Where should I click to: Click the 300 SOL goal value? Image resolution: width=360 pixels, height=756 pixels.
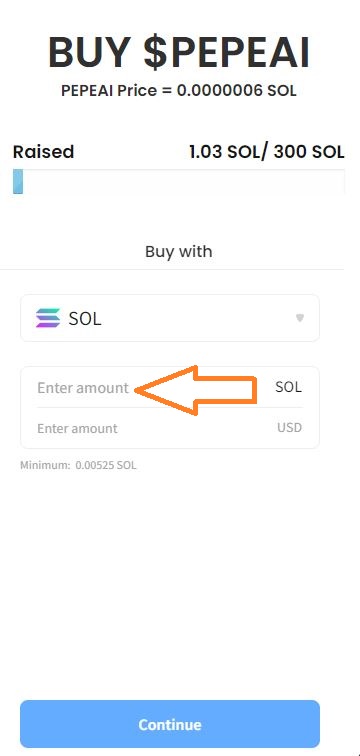tap(309, 152)
